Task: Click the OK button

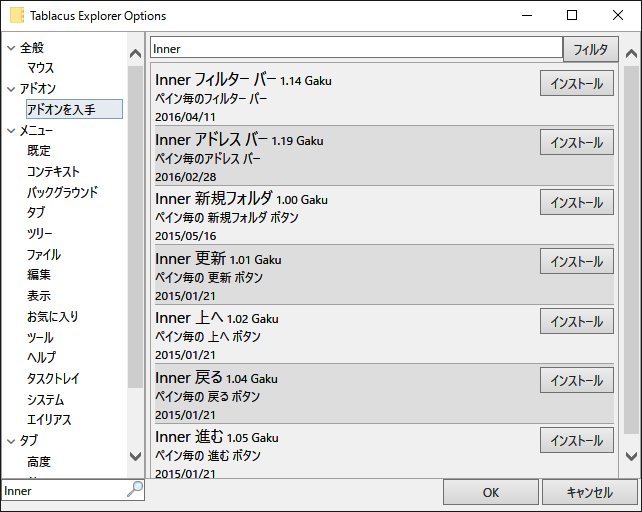Action: 491,492
